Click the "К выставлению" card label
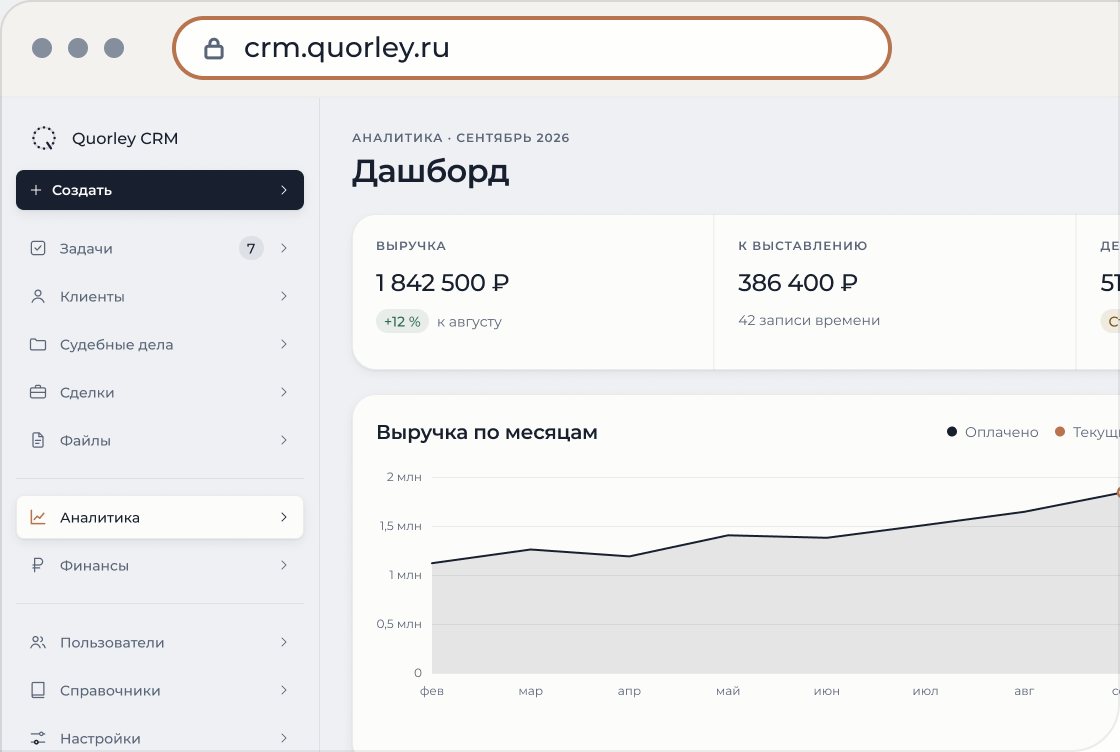Image resolution: width=1120 pixels, height=752 pixels. click(x=803, y=246)
